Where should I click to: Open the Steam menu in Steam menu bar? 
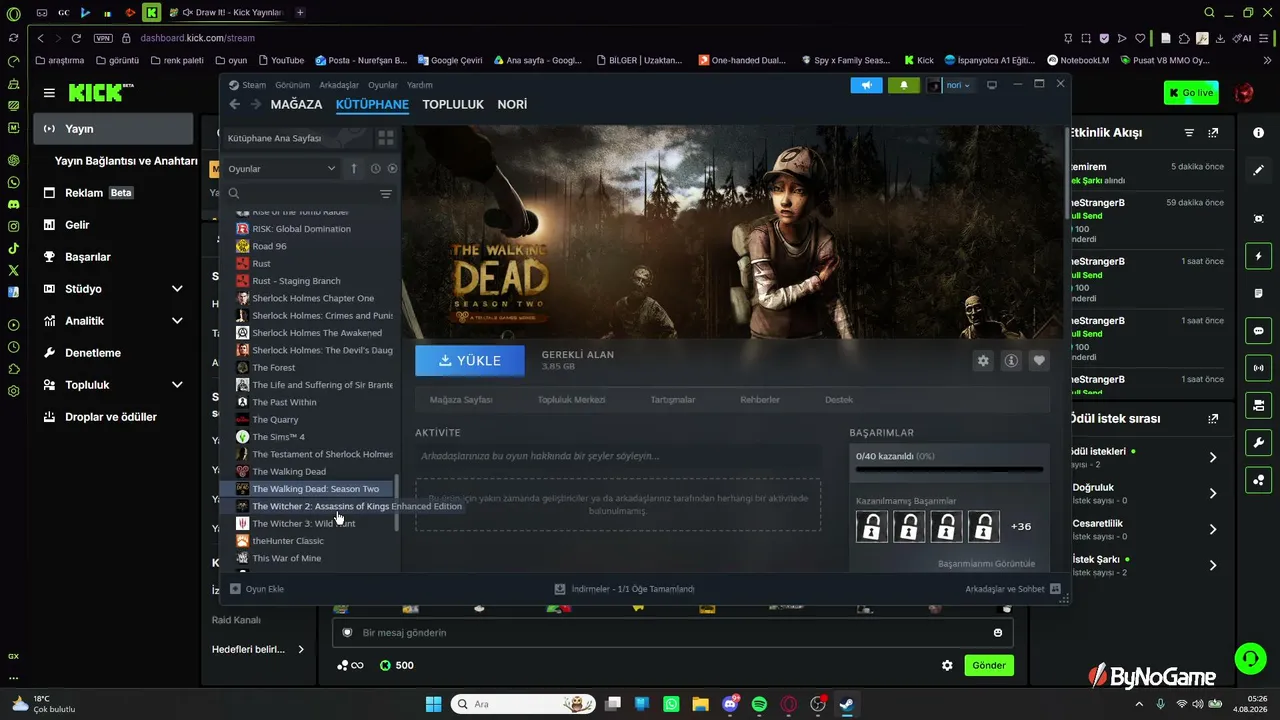point(254,85)
